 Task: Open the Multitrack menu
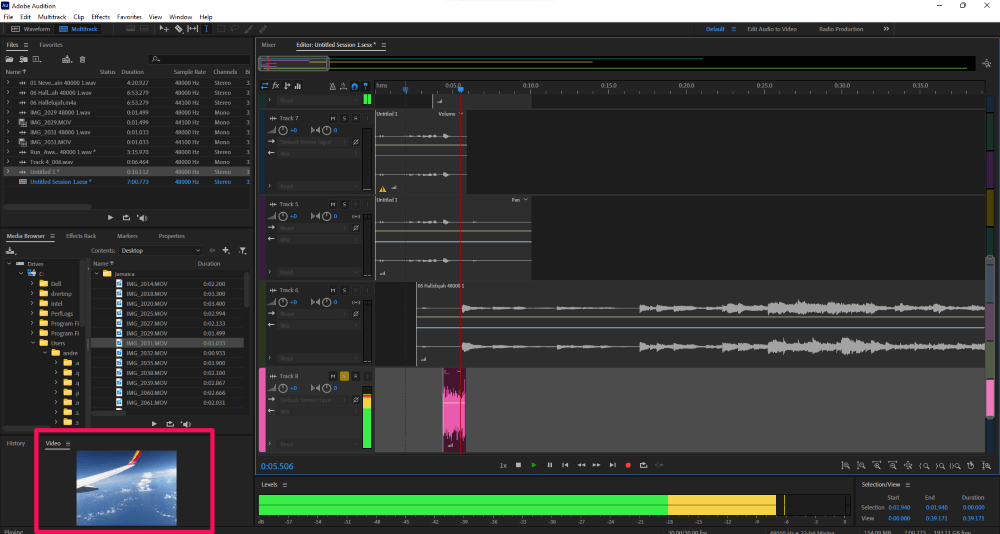pos(51,17)
